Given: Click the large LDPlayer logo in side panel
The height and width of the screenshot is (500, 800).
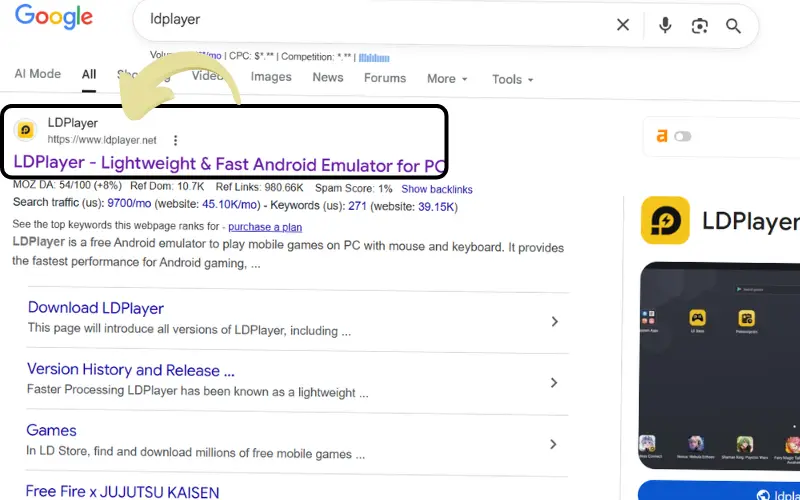Looking at the screenshot, I should point(665,220).
